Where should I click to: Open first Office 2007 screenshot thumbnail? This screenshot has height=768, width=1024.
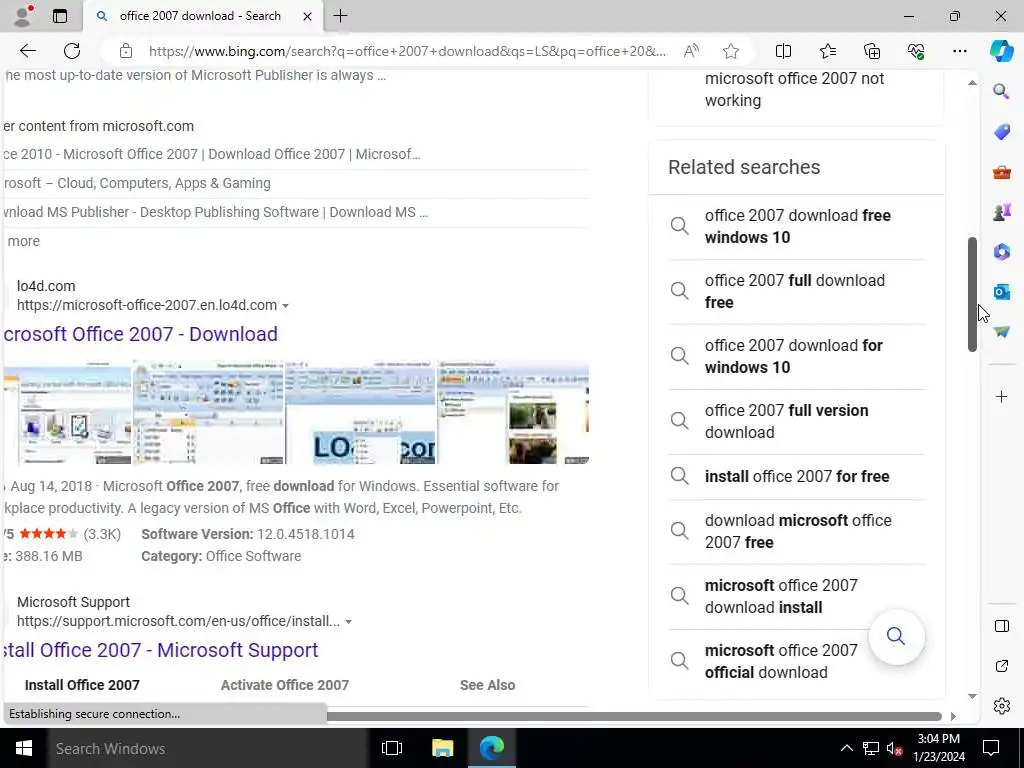pyautogui.click(x=67, y=412)
